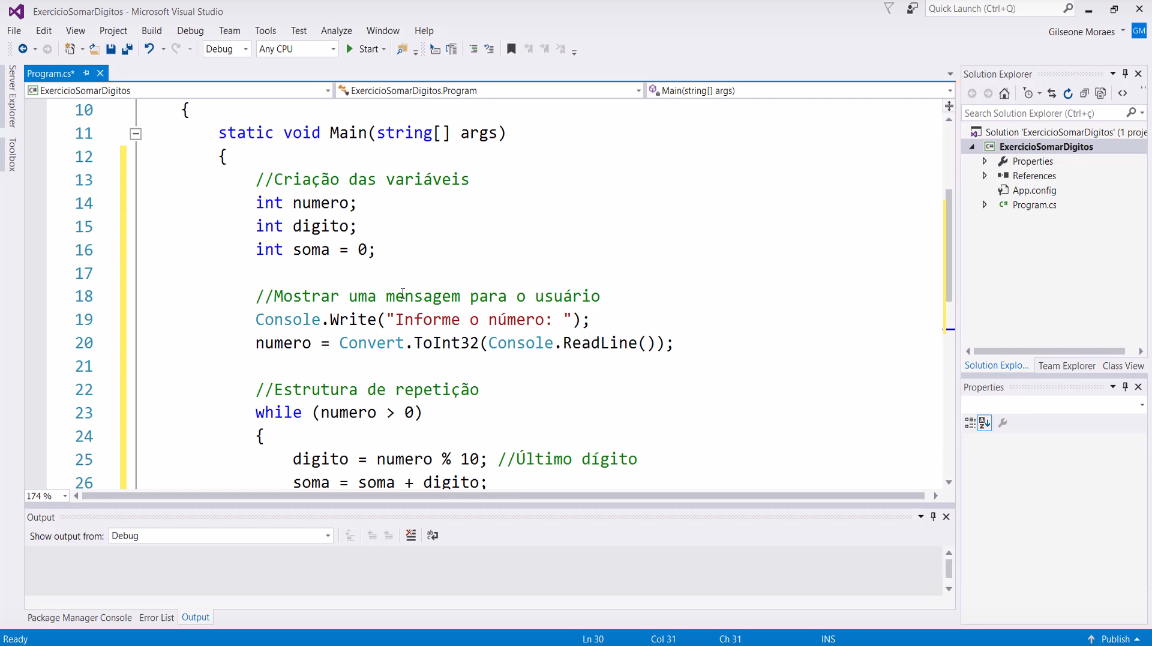The width and height of the screenshot is (1152, 646).
Task: Click the Navigate Backward arrow in the toolbar
Action: coord(23,49)
